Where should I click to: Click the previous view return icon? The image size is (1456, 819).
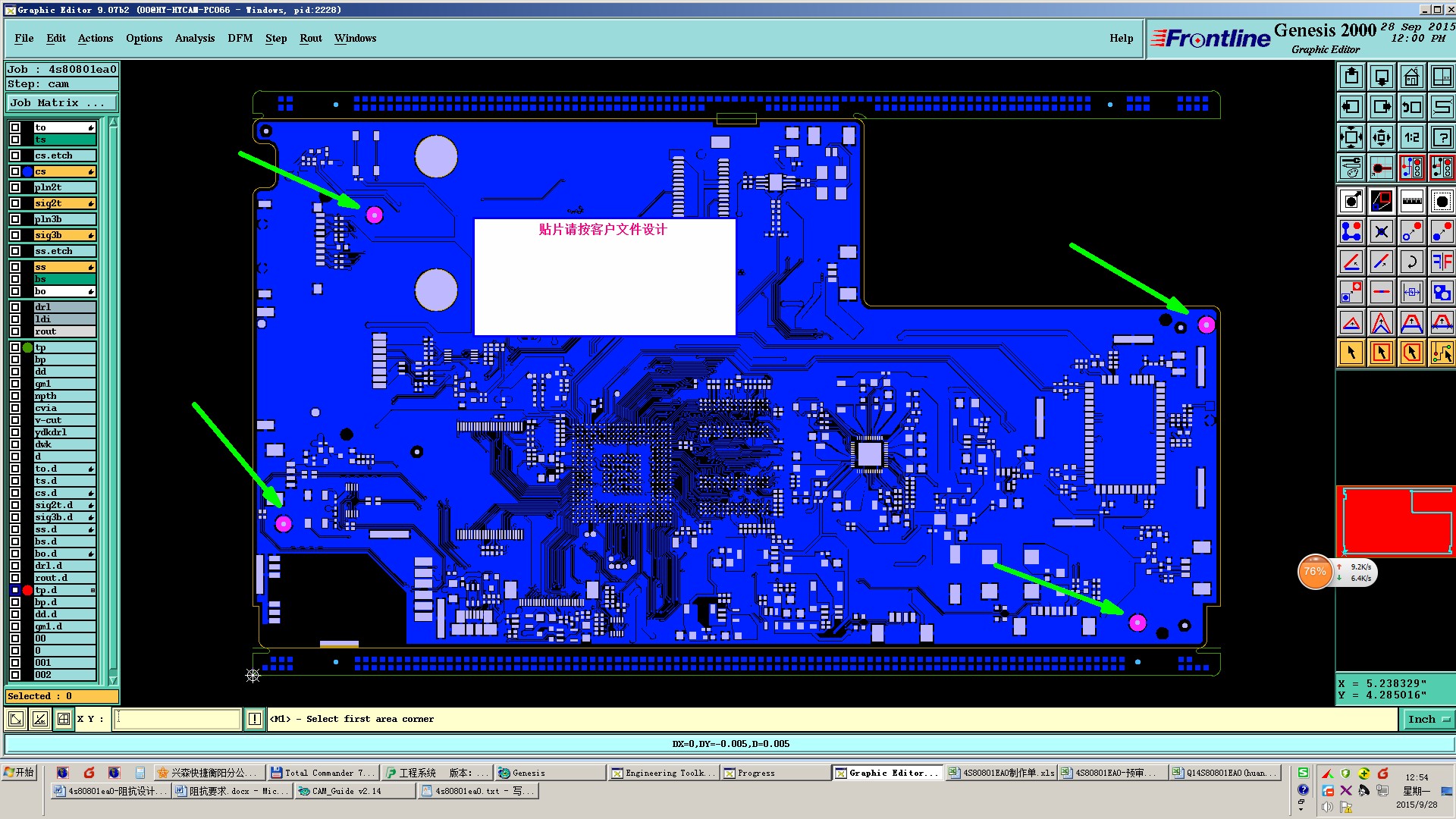1412,107
